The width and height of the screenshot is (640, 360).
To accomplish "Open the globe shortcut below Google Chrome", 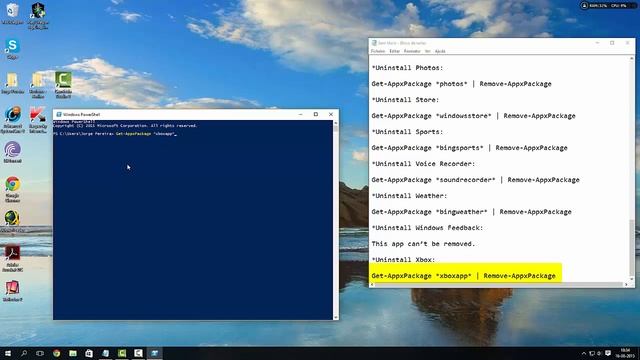I will (x=12, y=222).
